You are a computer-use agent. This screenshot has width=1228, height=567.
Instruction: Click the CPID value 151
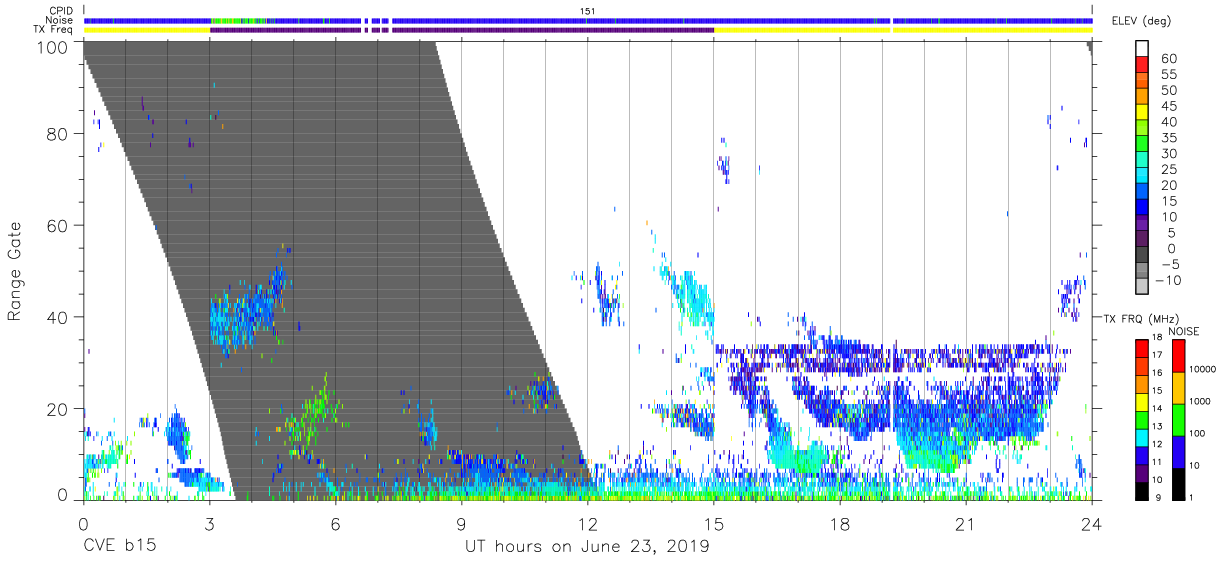[587, 11]
